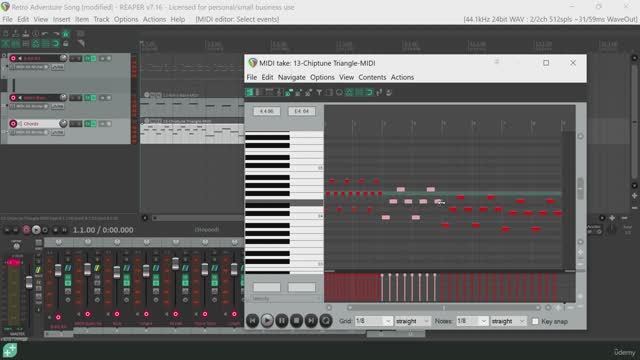Screen dimensions: 640x360
Task: Click Chords track volume knob
Action: pos(63,123)
